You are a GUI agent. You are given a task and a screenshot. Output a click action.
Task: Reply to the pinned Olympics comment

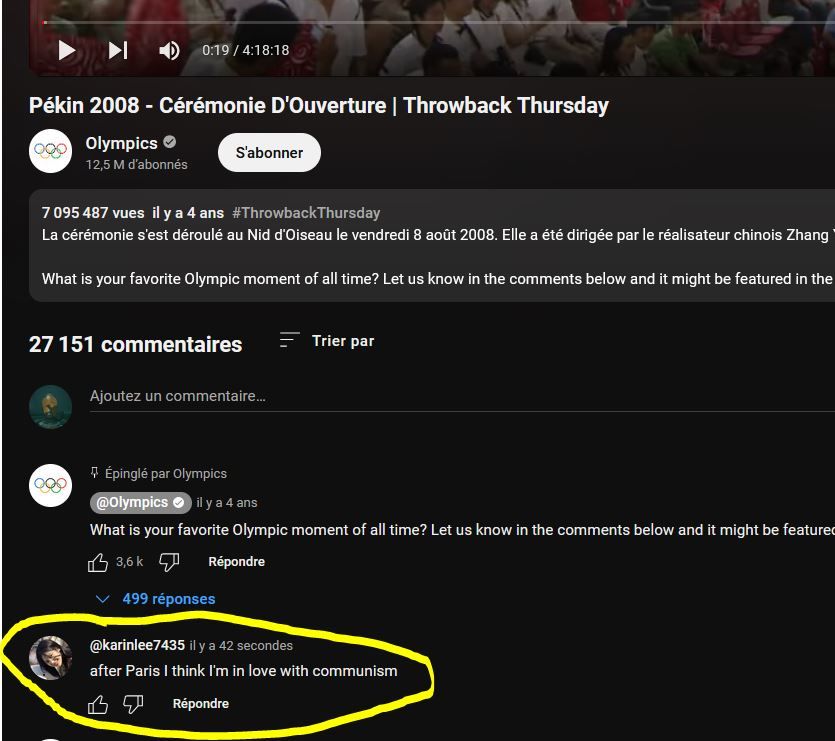point(236,562)
